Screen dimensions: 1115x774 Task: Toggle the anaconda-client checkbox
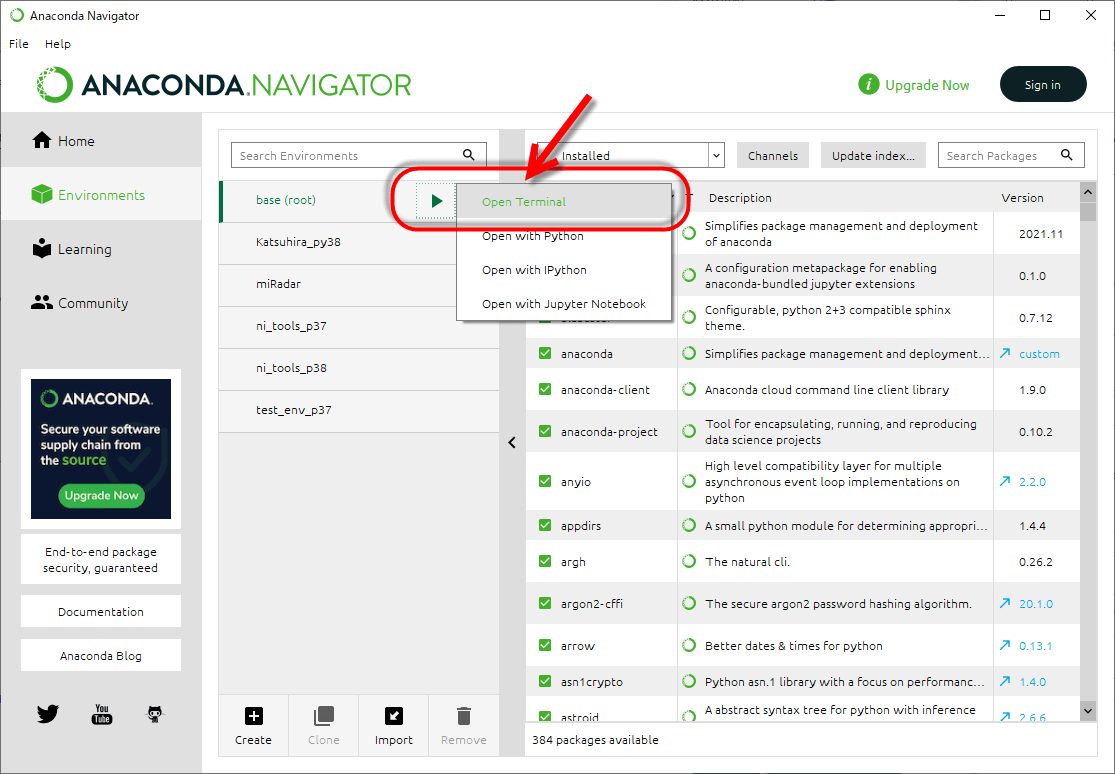point(545,389)
